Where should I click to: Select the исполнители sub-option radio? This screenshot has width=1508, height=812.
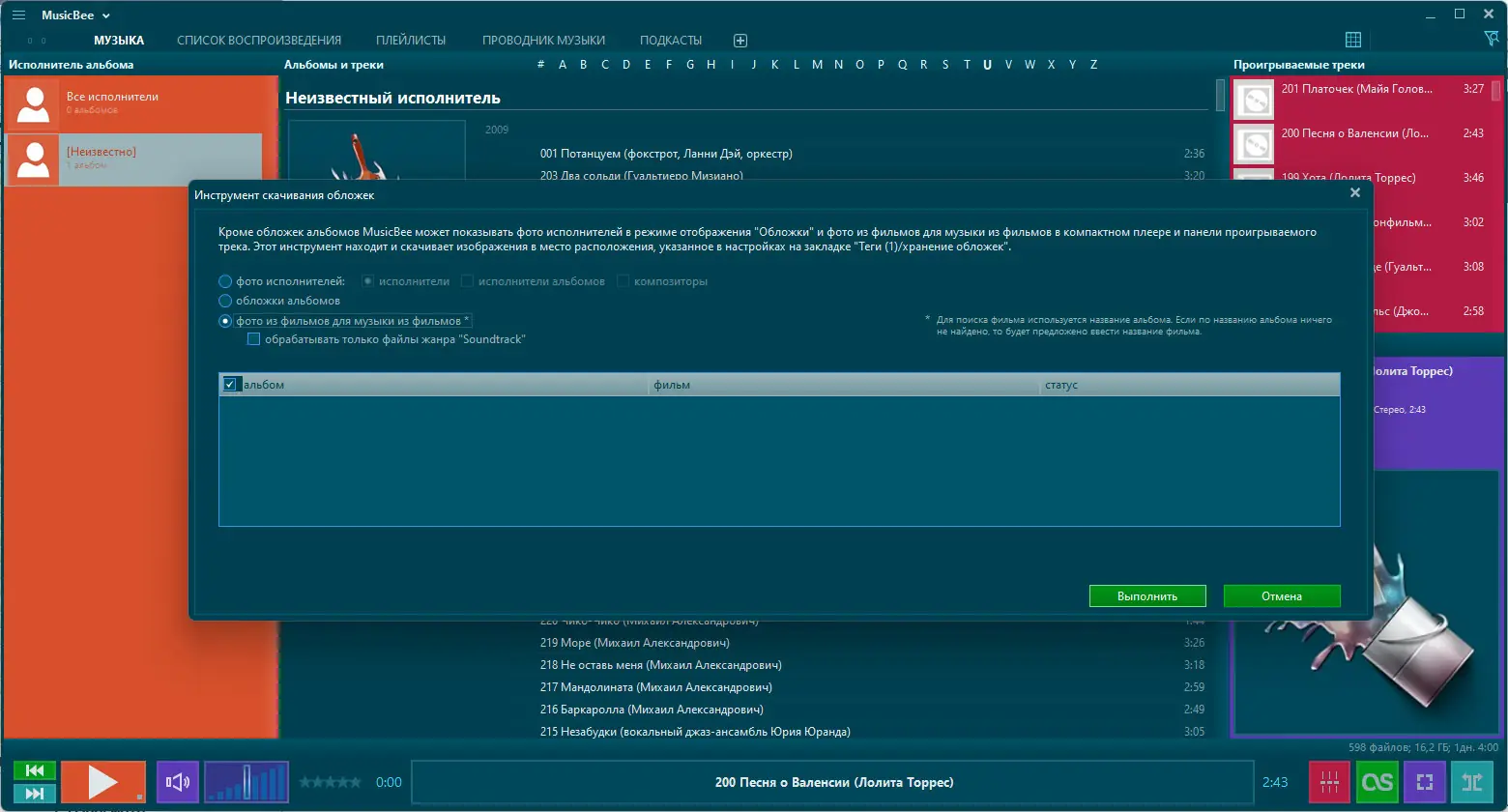point(368,281)
